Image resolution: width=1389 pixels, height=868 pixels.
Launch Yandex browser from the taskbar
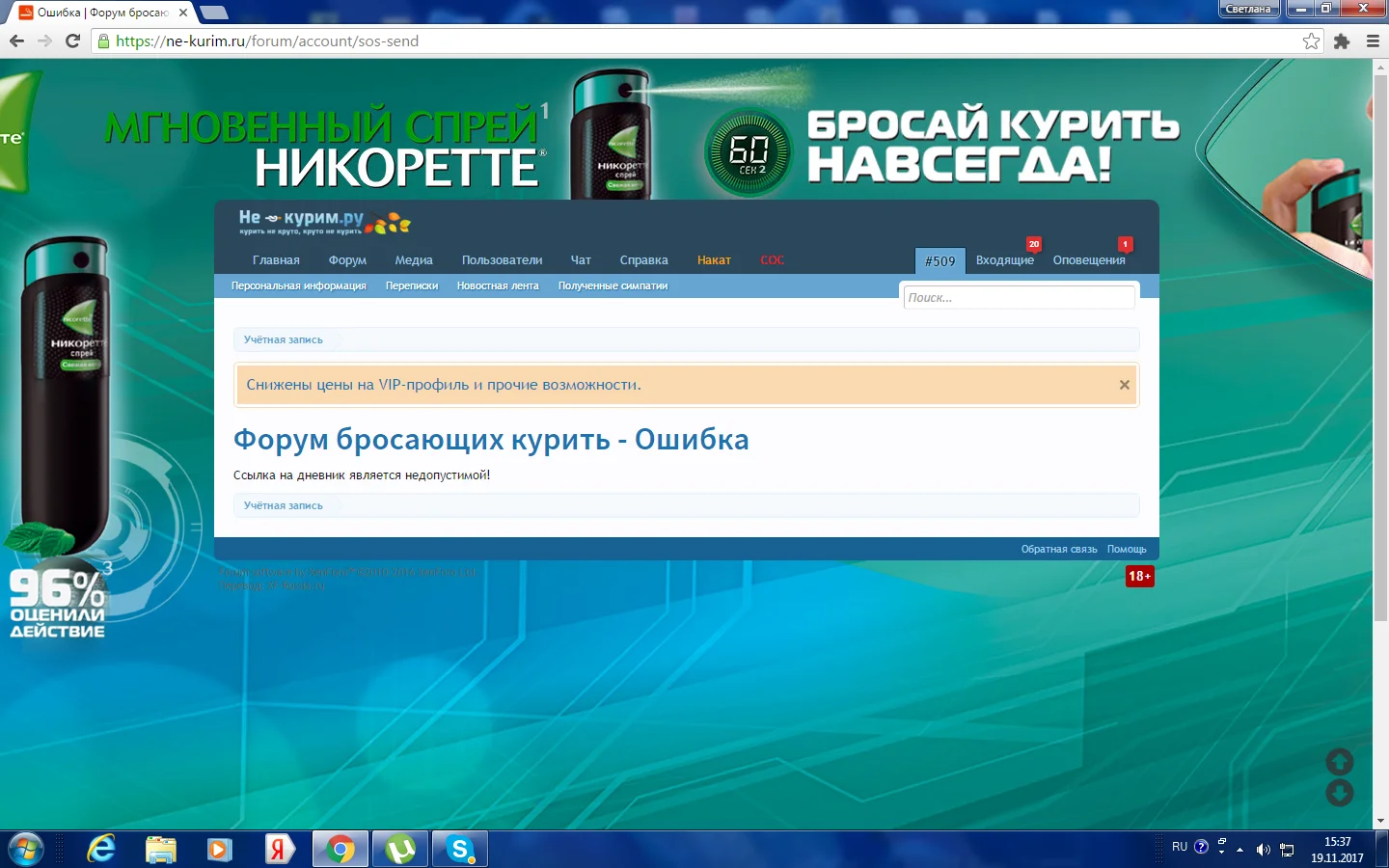pos(280,850)
